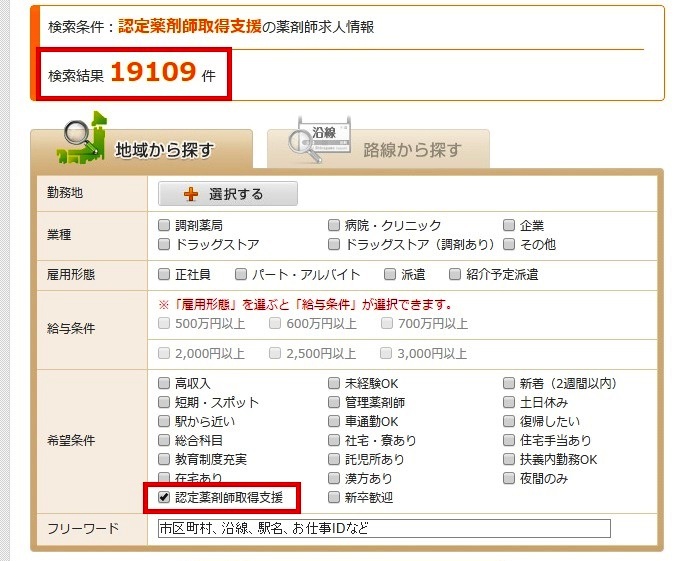Check 土日休み in desired conditions
The height and width of the screenshot is (561, 689).
coord(510,402)
